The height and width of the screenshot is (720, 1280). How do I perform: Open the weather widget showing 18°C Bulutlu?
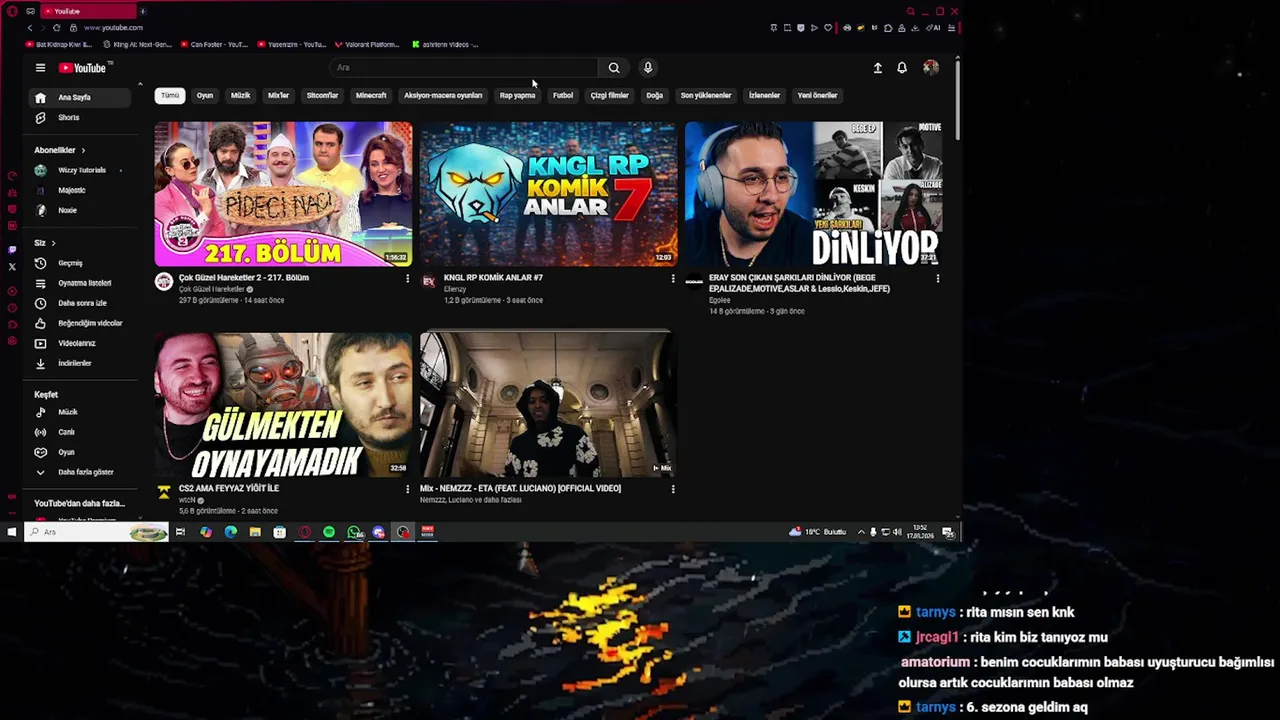pyautogui.click(x=818, y=532)
